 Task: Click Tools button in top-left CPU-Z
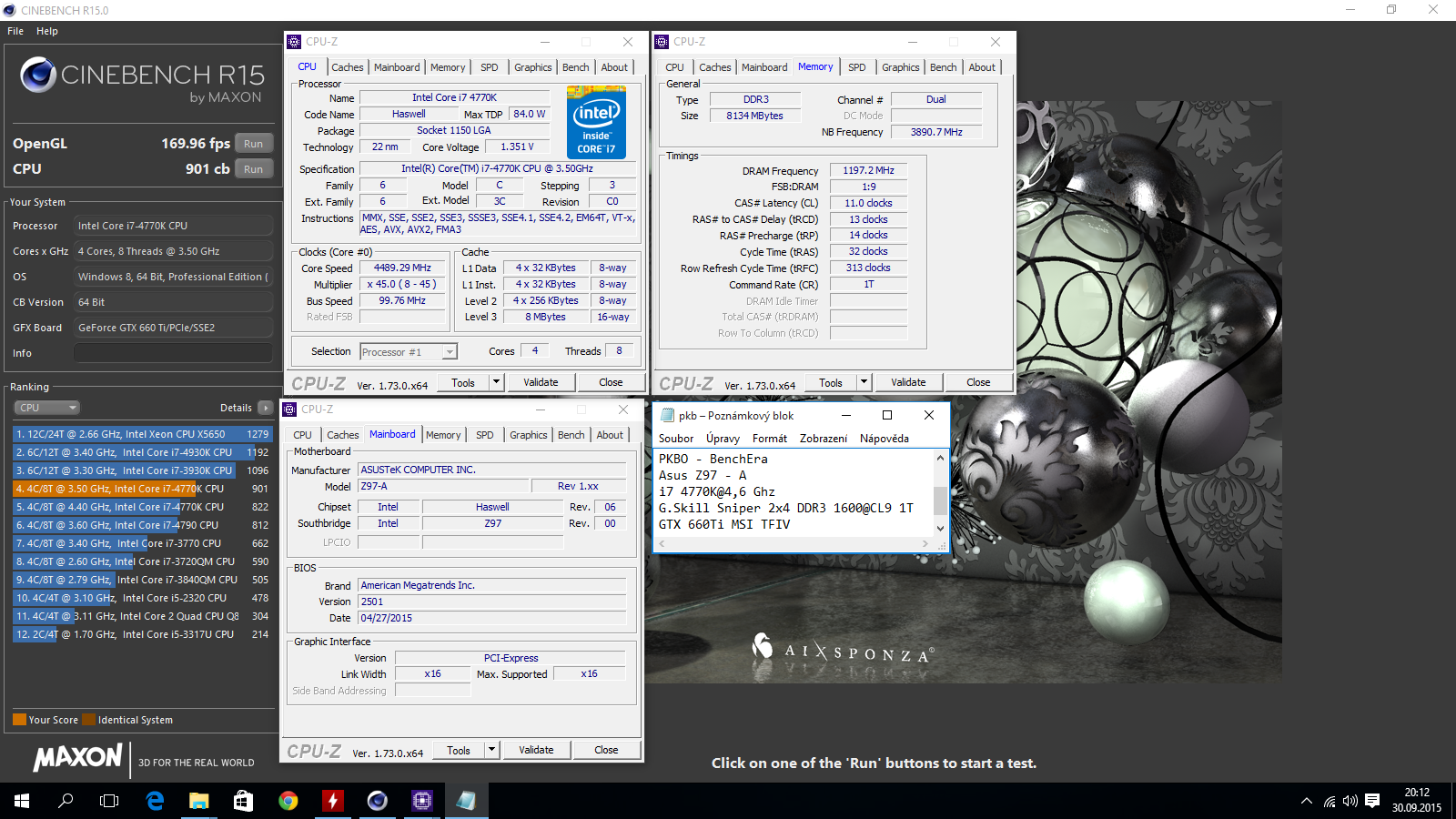[463, 382]
